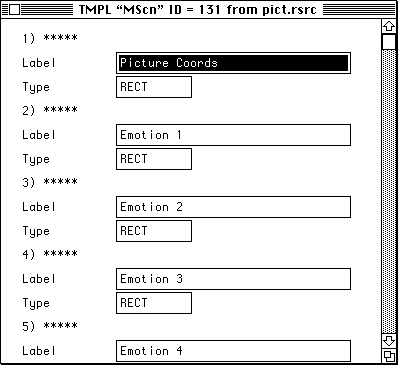
Task: Click the scroll down arrow
Action: click(x=389, y=341)
